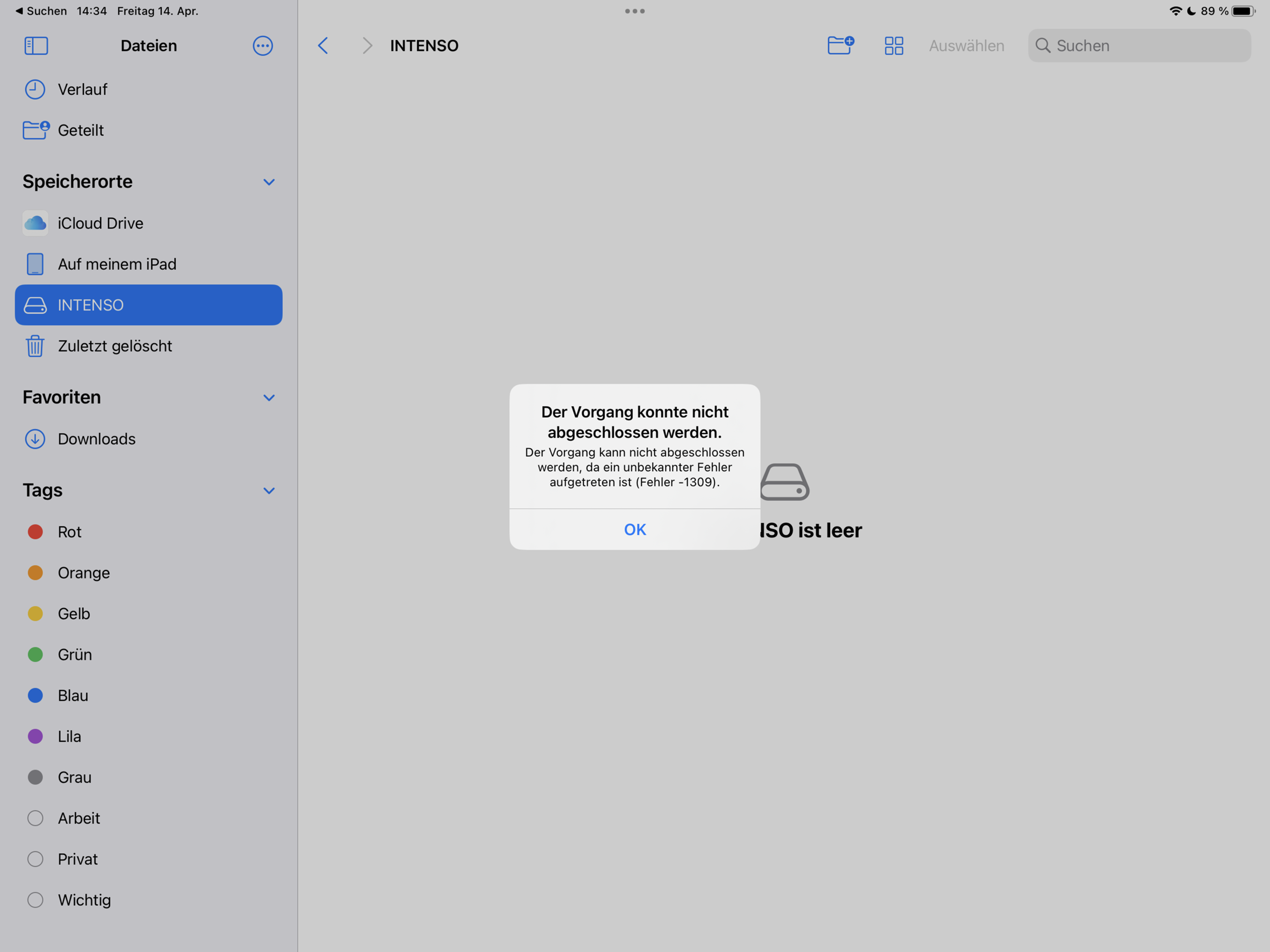Open iCloud Drive location
The height and width of the screenshot is (952, 1270).
click(x=149, y=223)
